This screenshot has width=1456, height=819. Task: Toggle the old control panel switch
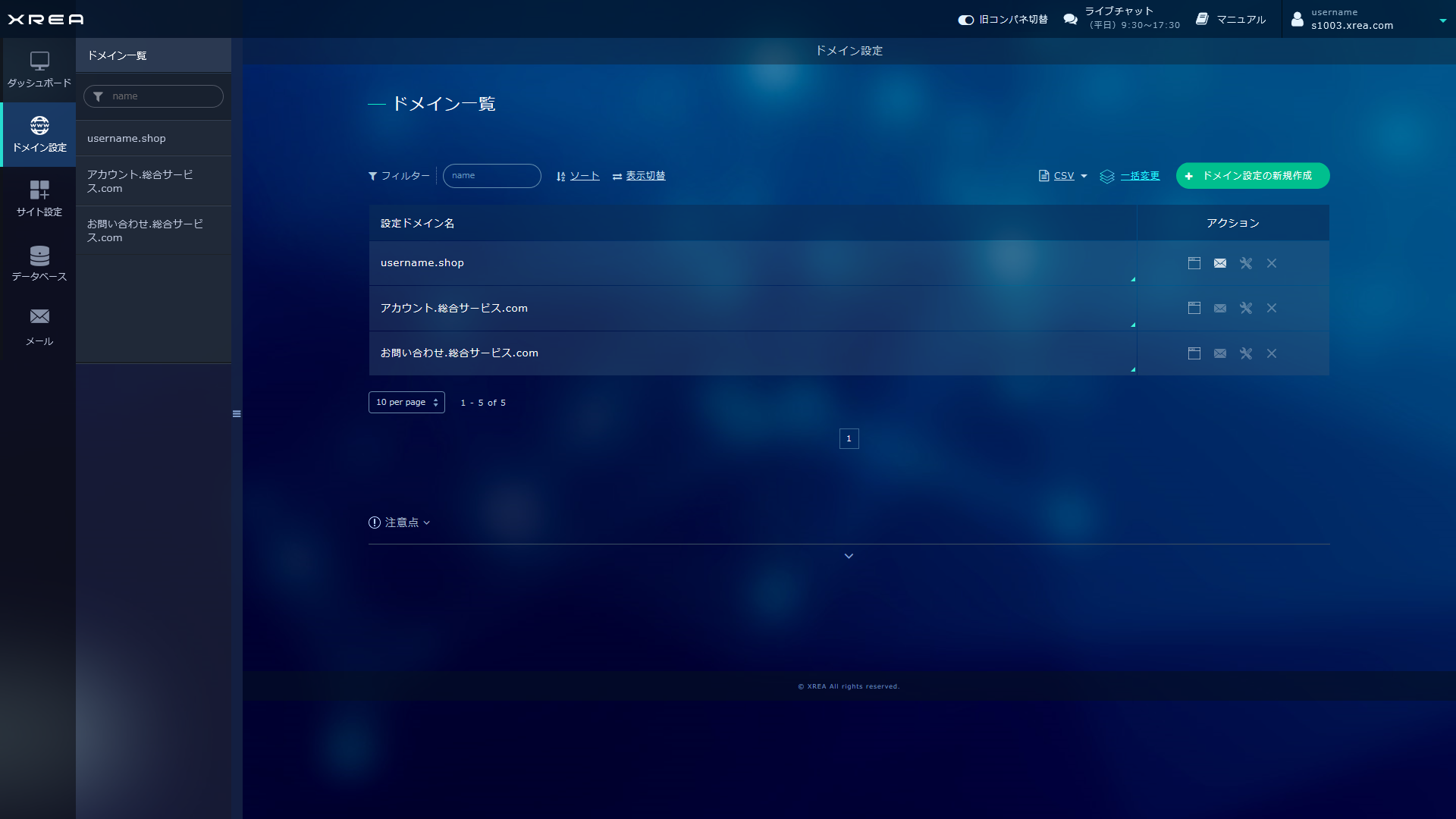point(965,20)
